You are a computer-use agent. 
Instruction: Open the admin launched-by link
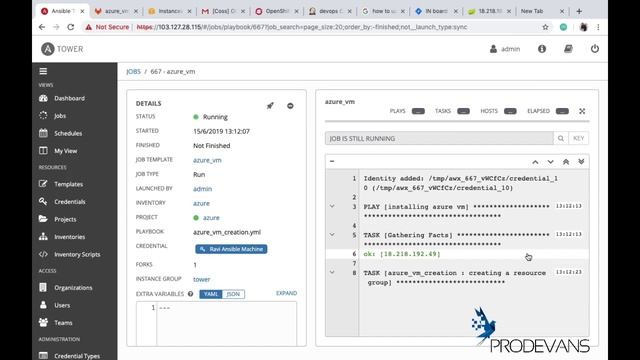coord(202,189)
